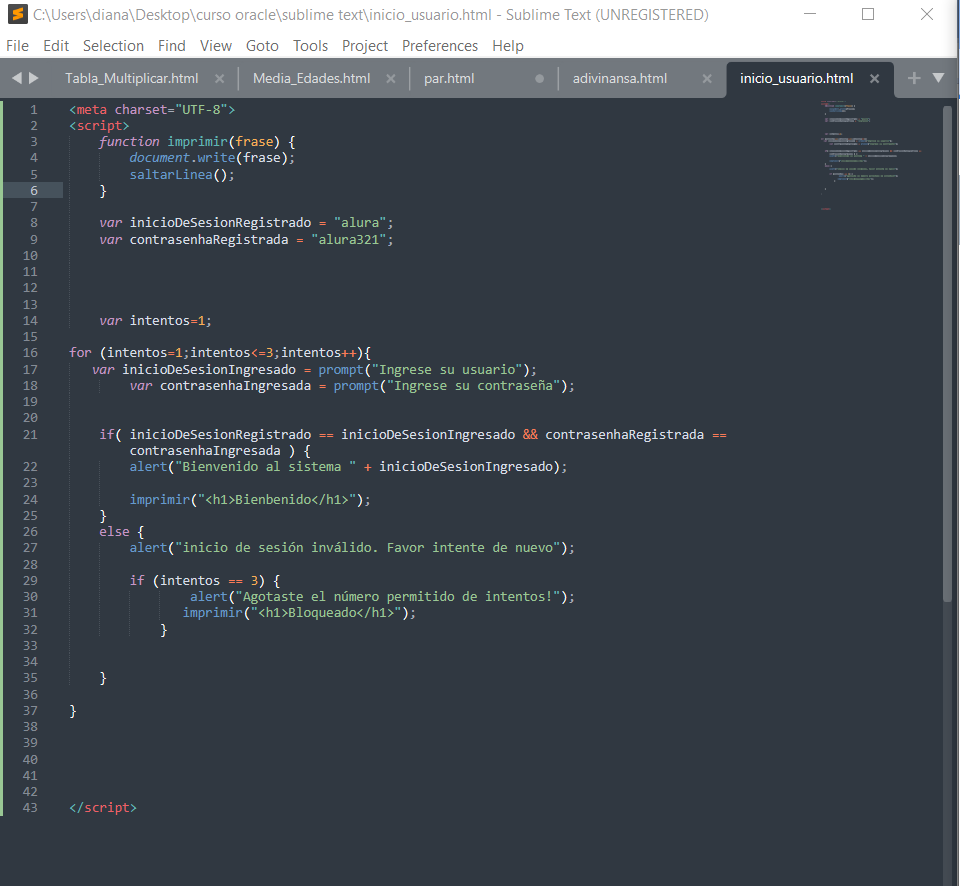Open the Tools menu
960x886 pixels.
(310, 46)
